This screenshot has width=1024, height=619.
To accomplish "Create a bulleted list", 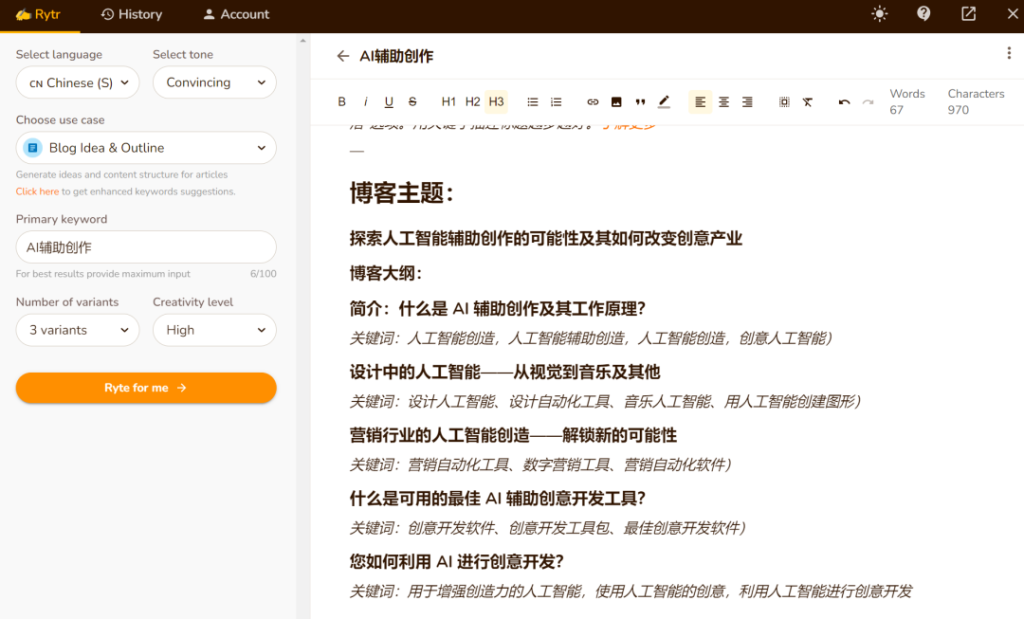I will [531, 101].
